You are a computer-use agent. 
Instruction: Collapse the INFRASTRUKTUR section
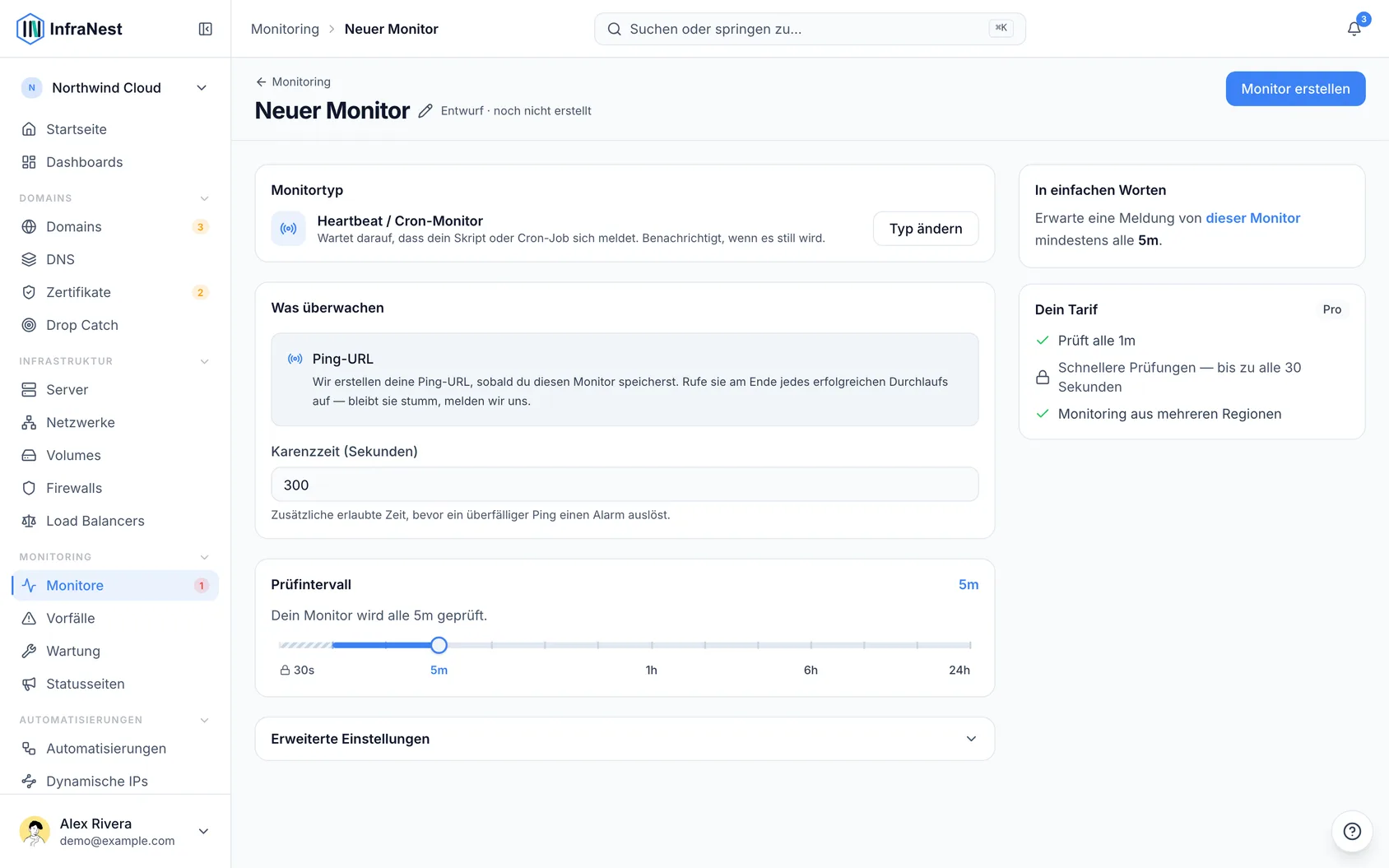[204, 361]
